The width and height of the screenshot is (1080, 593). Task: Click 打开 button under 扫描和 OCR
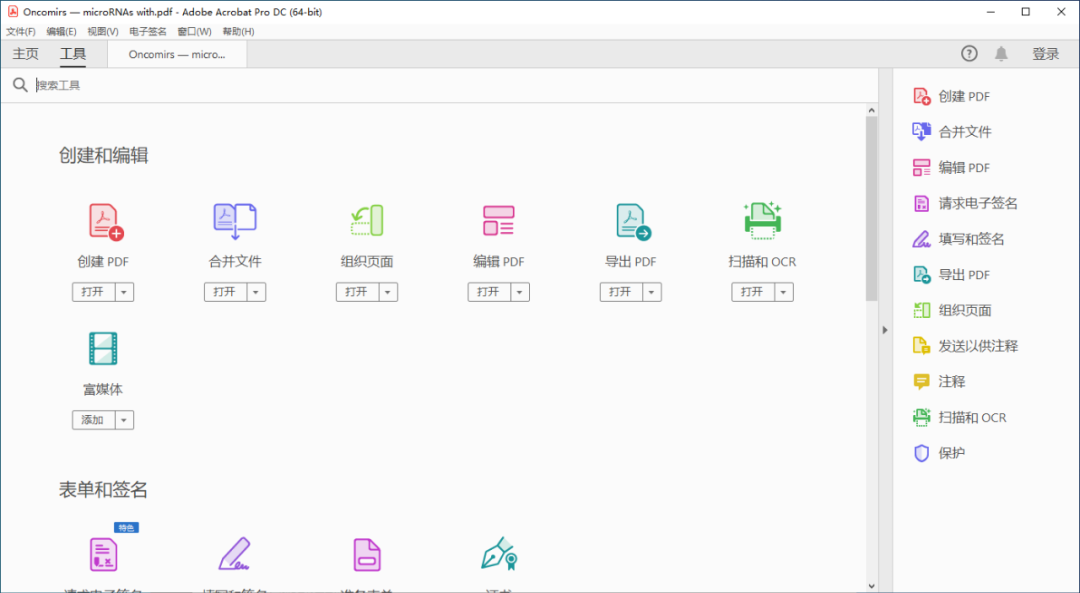754,292
